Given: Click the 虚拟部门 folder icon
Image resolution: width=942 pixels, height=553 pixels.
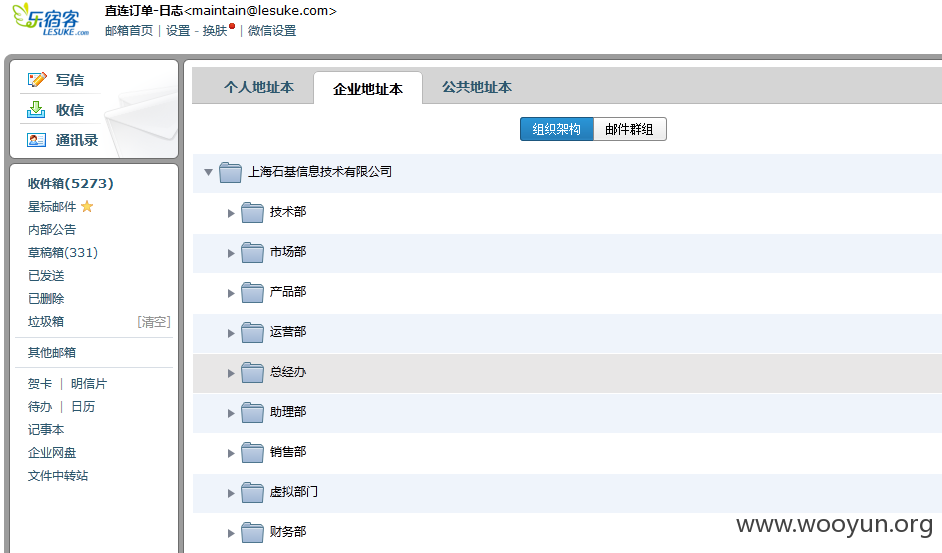Looking at the screenshot, I should pos(252,493).
